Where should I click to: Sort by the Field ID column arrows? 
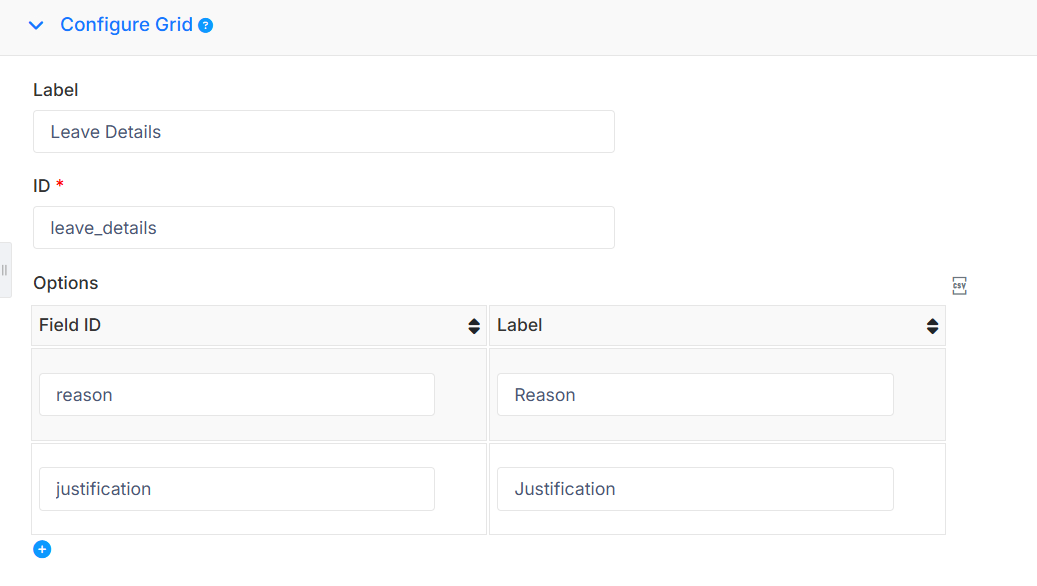pyautogui.click(x=474, y=326)
